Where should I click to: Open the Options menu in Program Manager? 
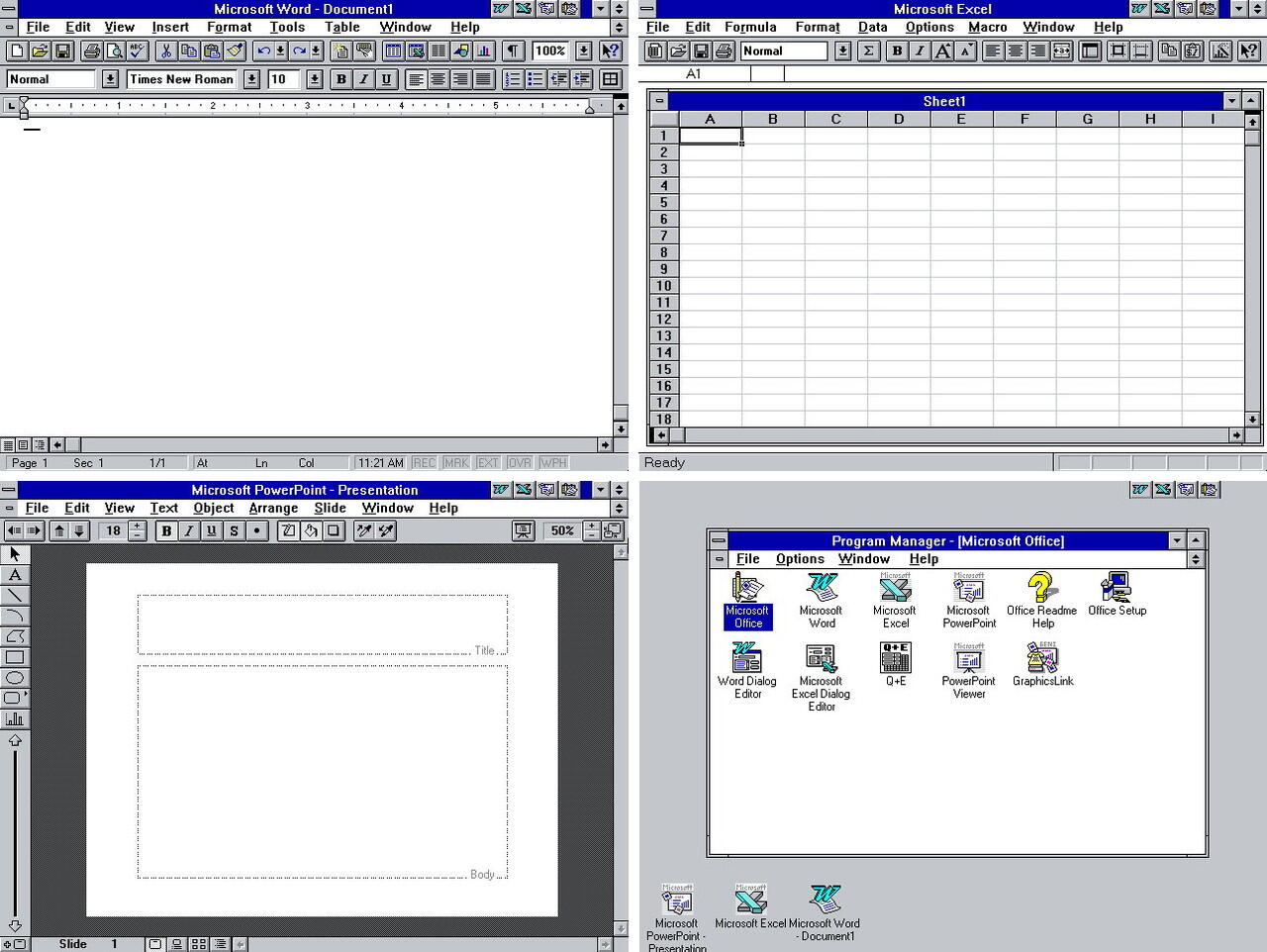(800, 559)
